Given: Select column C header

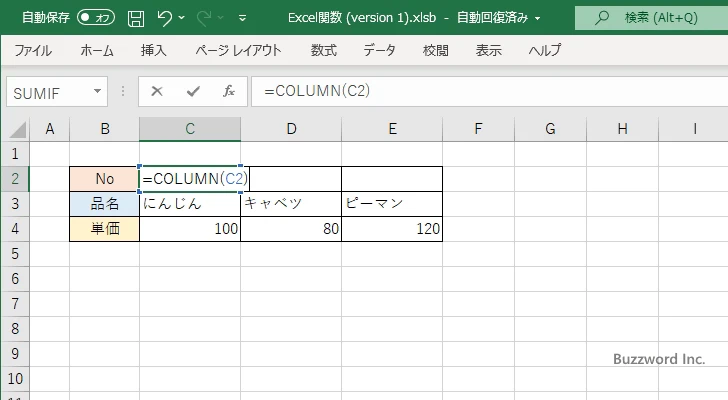Looking at the screenshot, I should [190, 129].
